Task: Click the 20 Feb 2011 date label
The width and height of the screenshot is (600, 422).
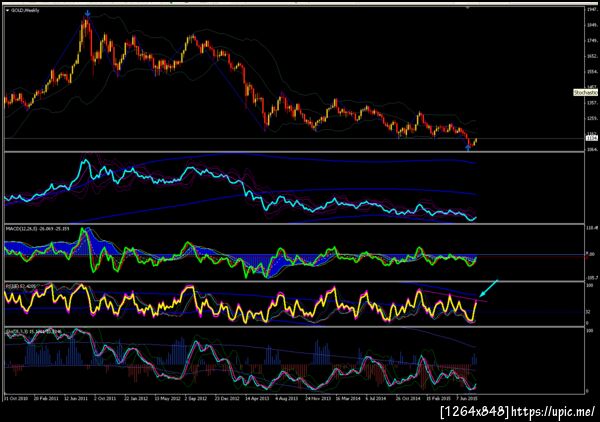Action: (46, 398)
